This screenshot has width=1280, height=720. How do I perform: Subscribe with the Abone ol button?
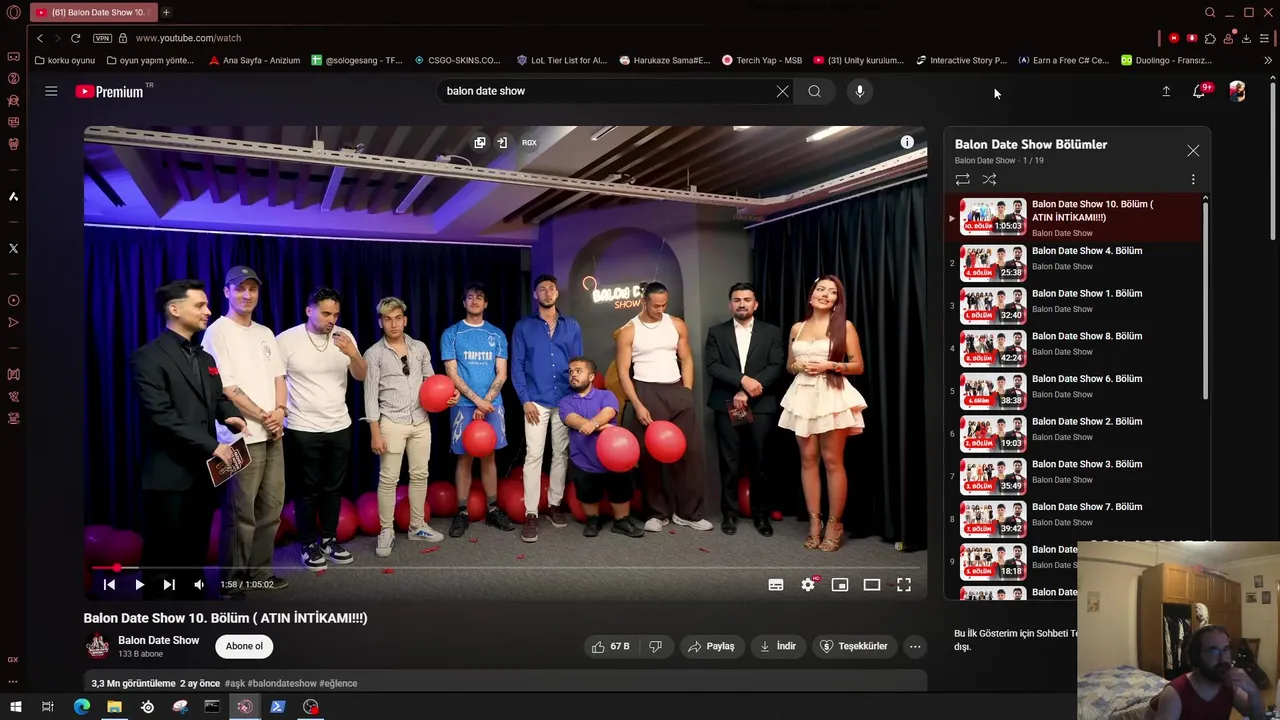[244, 646]
